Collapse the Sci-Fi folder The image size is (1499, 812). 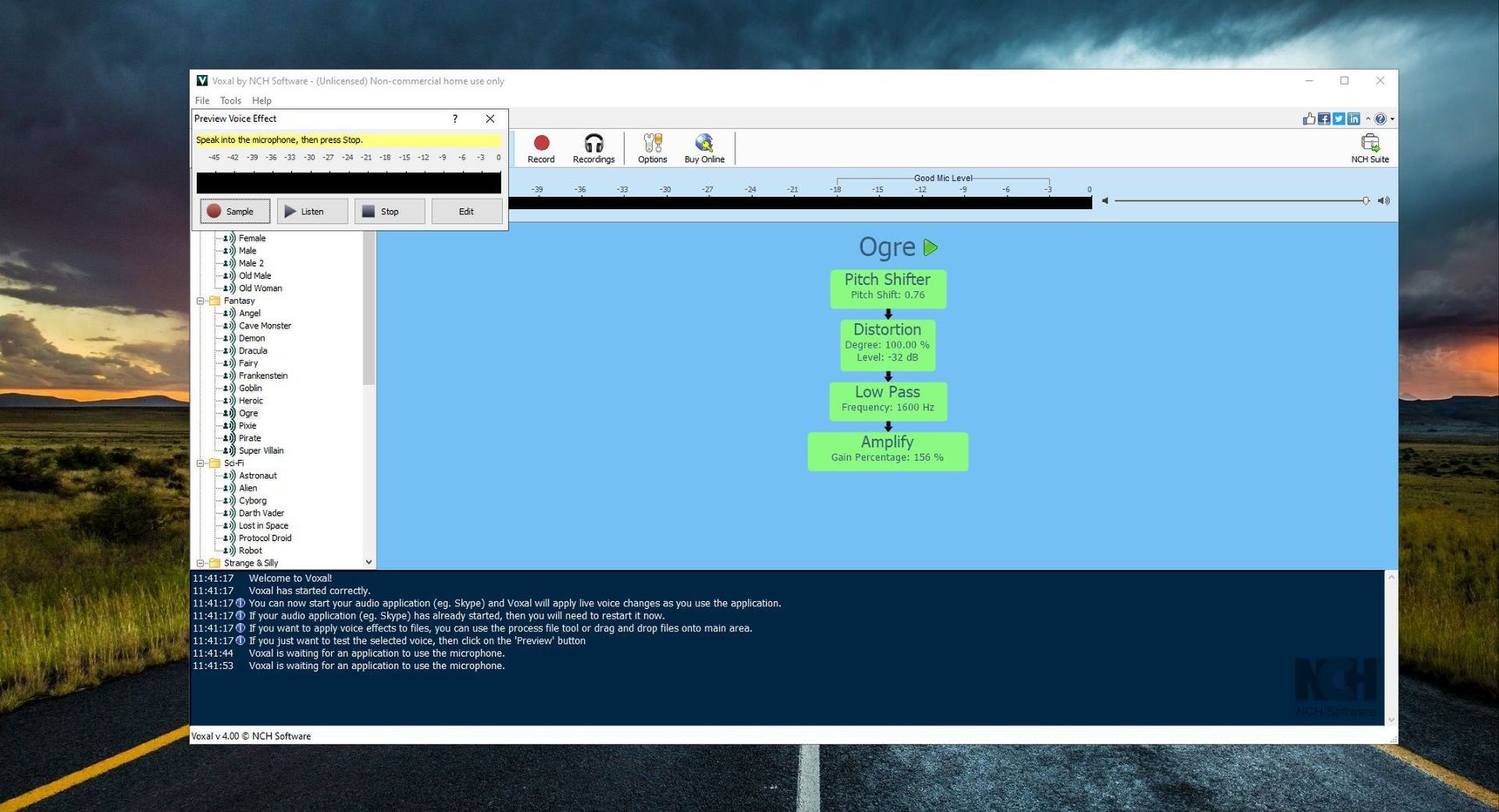coord(200,464)
